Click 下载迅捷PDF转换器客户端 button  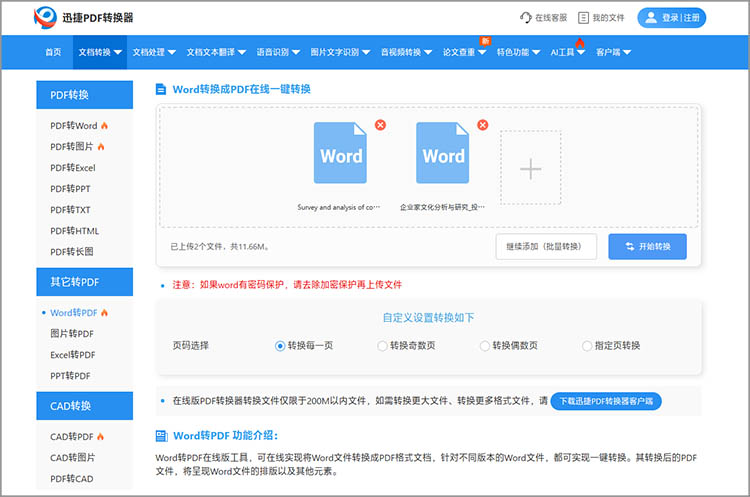[x=606, y=401]
